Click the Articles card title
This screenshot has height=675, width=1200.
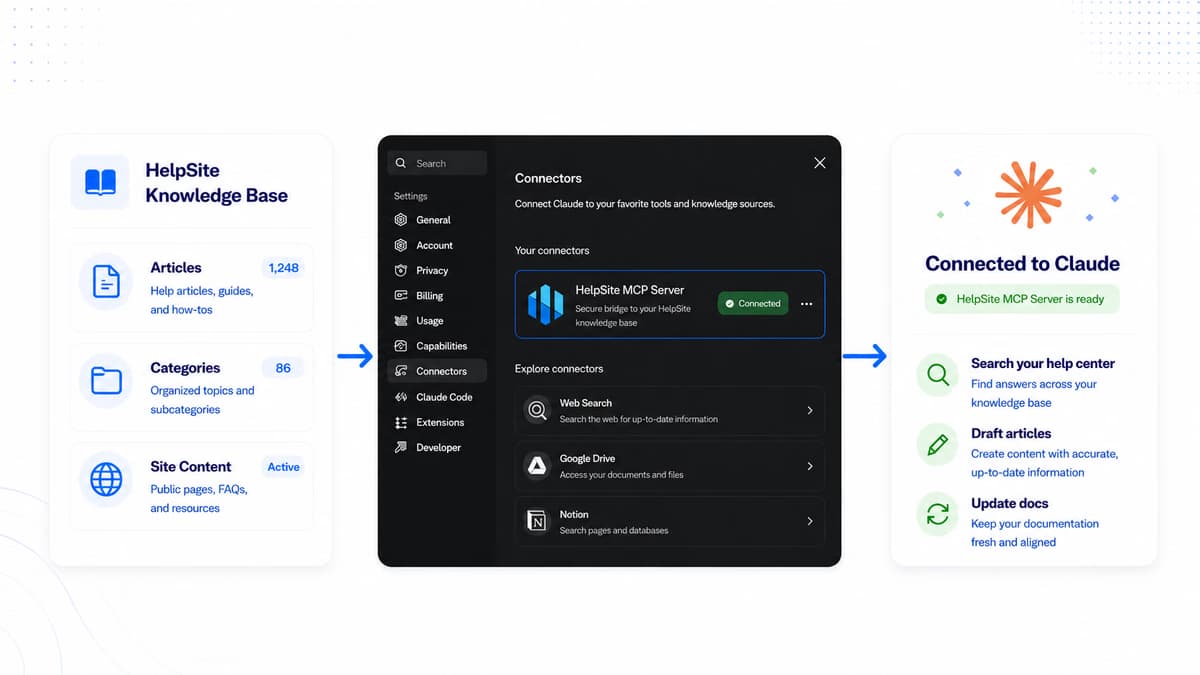click(x=176, y=268)
